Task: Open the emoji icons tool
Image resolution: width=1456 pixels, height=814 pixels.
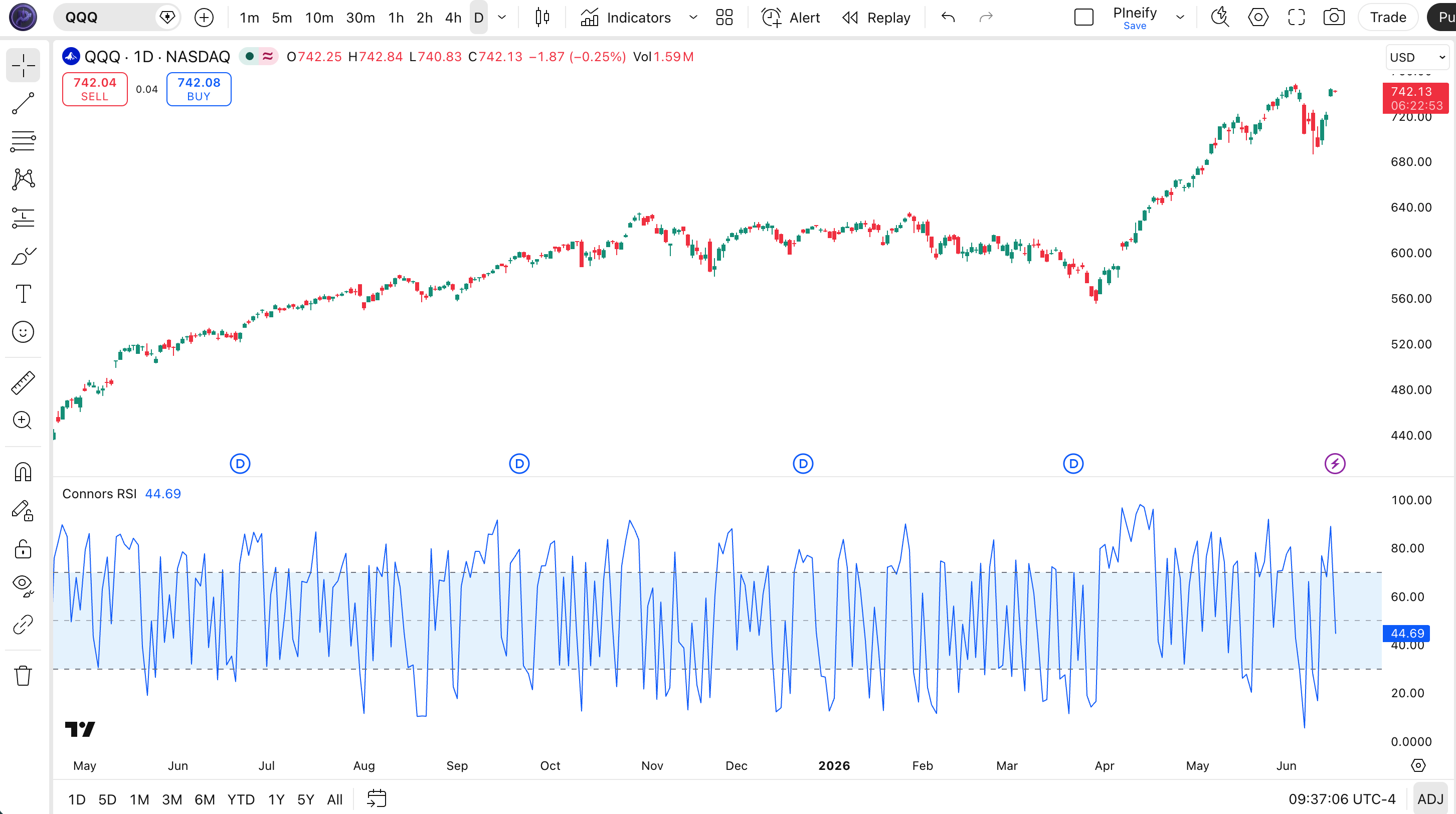Action: tap(23, 332)
